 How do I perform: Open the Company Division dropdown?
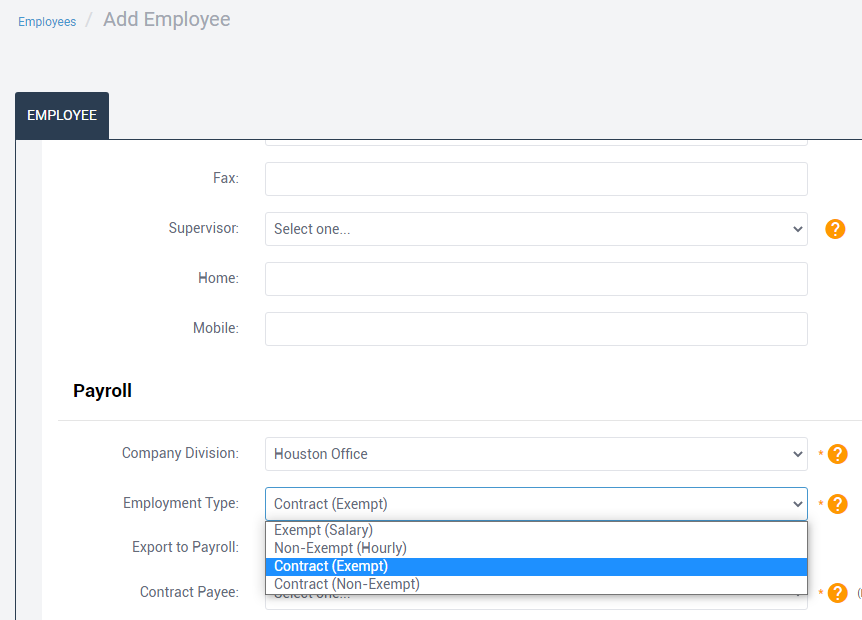coord(535,454)
